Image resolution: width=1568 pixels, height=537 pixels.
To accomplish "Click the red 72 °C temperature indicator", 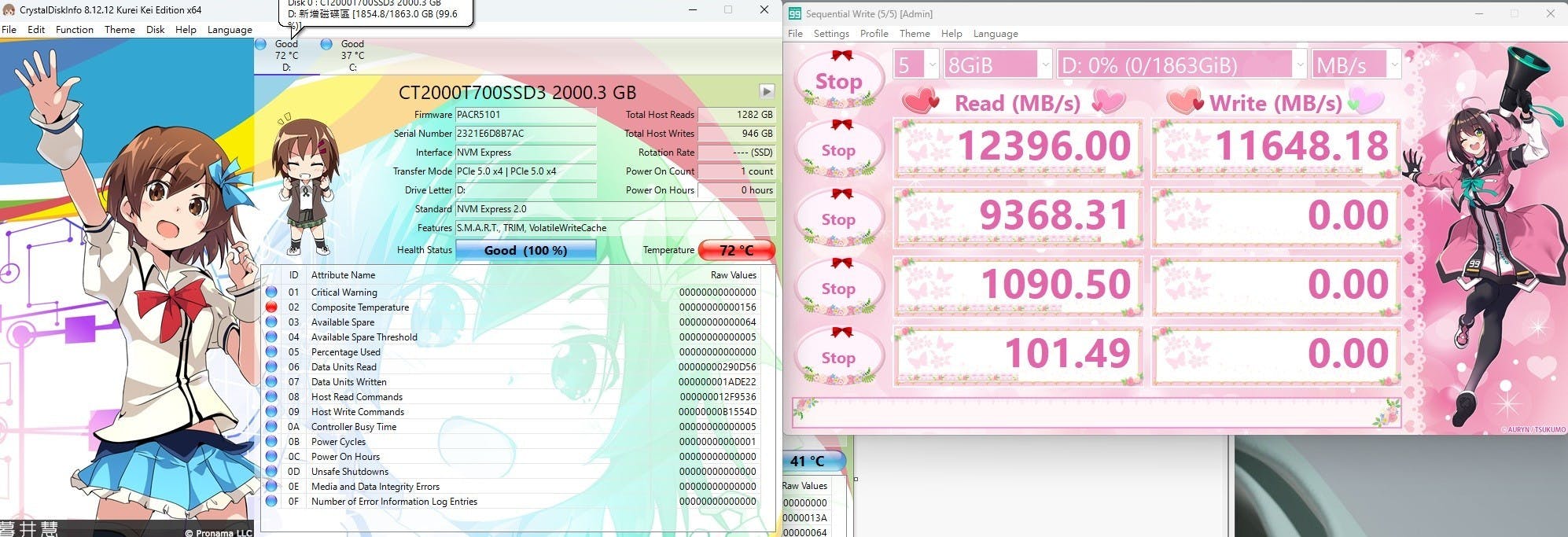I will click(736, 250).
